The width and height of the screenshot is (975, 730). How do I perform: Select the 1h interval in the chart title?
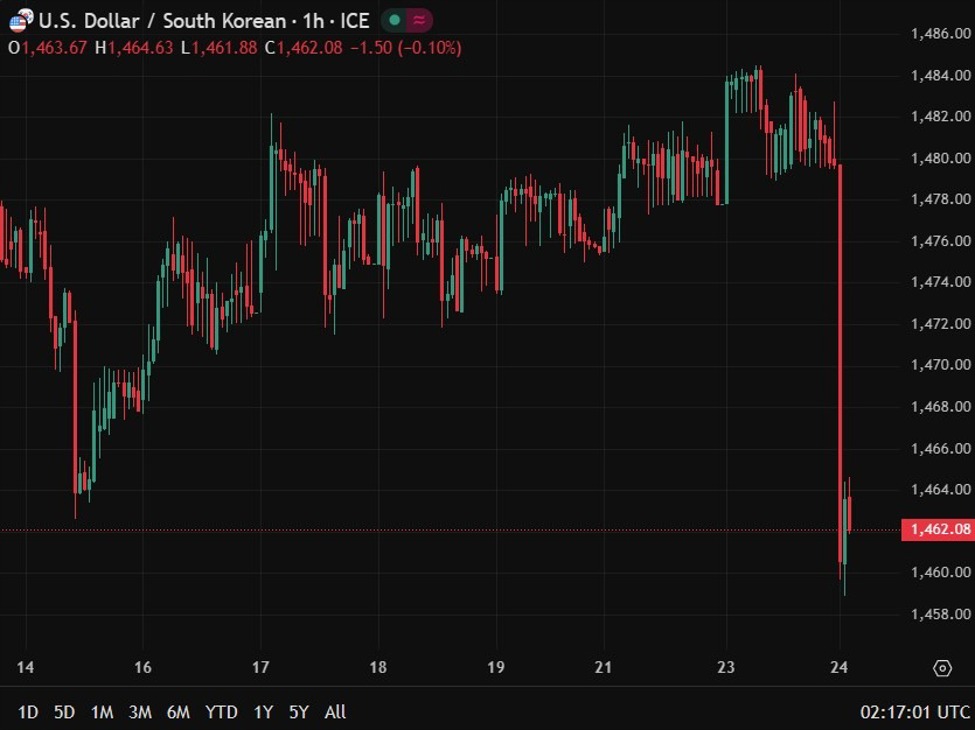coord(316,20)
